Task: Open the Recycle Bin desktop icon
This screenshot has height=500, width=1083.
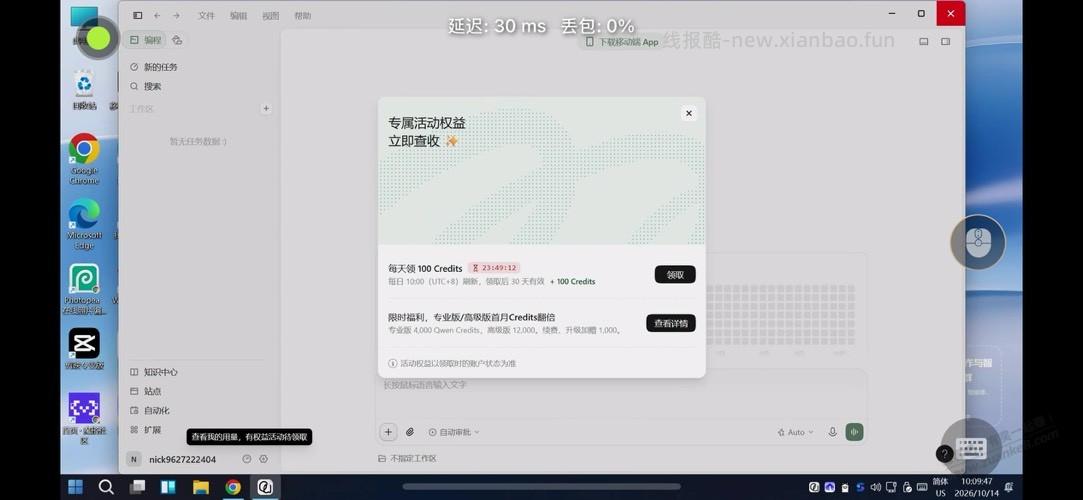Action: point(84,90)
